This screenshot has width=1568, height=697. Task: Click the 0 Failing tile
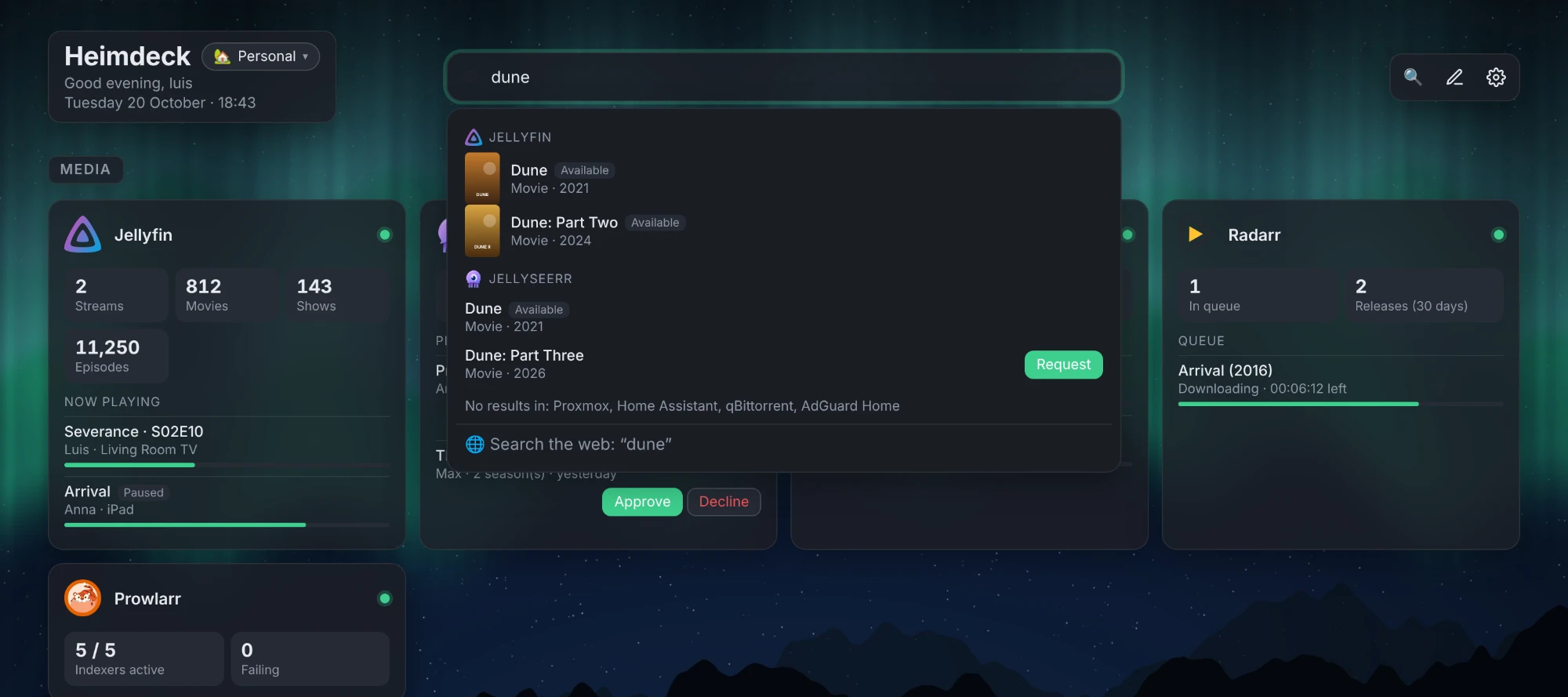310,659
